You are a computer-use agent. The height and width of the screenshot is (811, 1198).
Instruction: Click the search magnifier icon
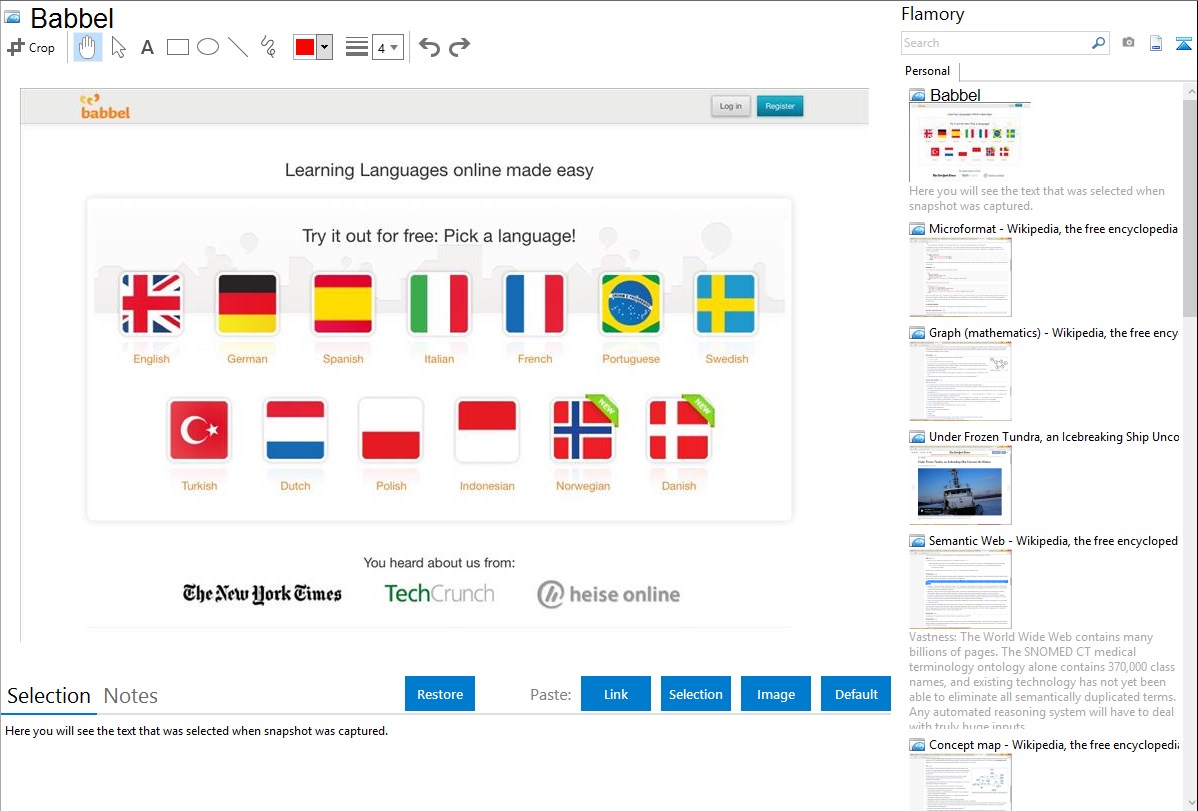(1099, 43)
